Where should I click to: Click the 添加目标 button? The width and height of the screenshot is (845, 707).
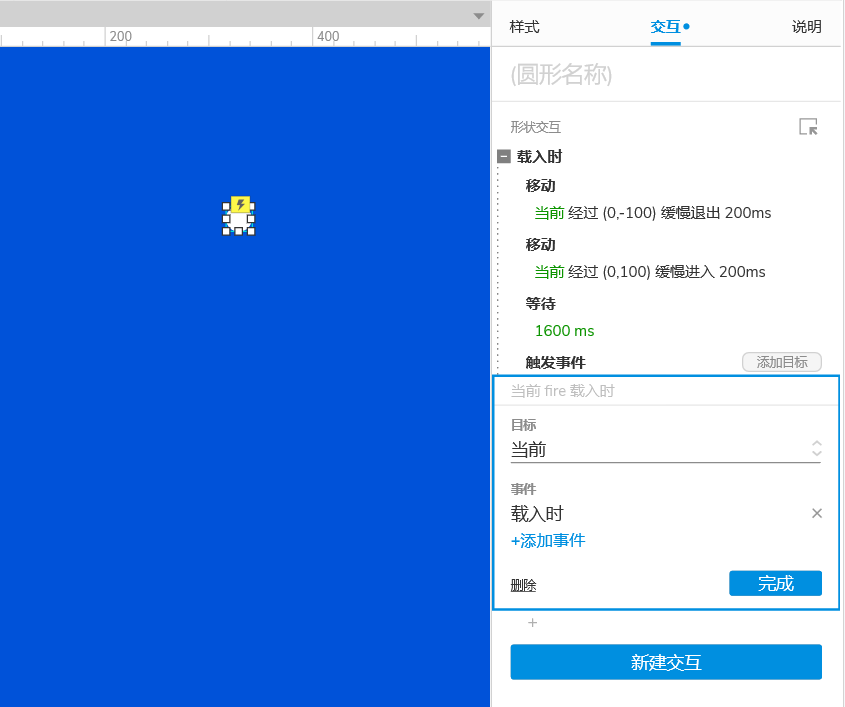(x=781, y=362)
